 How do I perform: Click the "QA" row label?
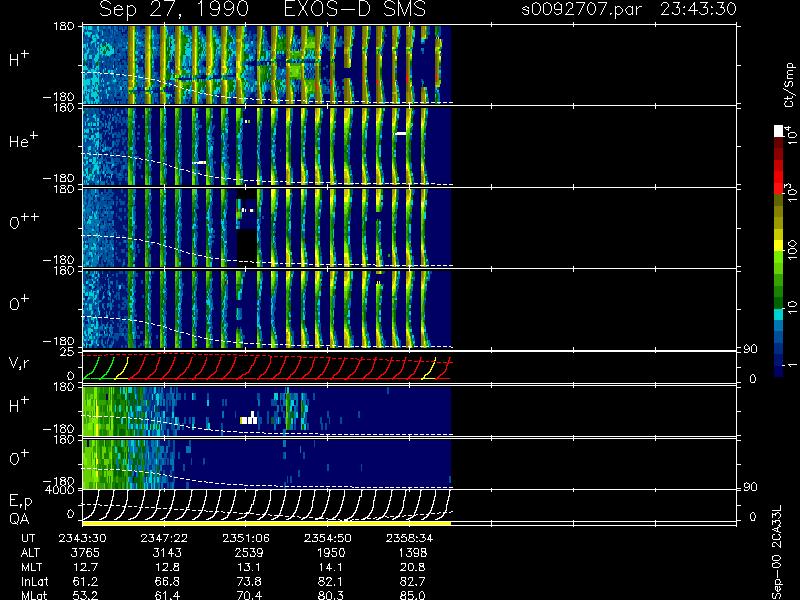click(x=19, y=518)
